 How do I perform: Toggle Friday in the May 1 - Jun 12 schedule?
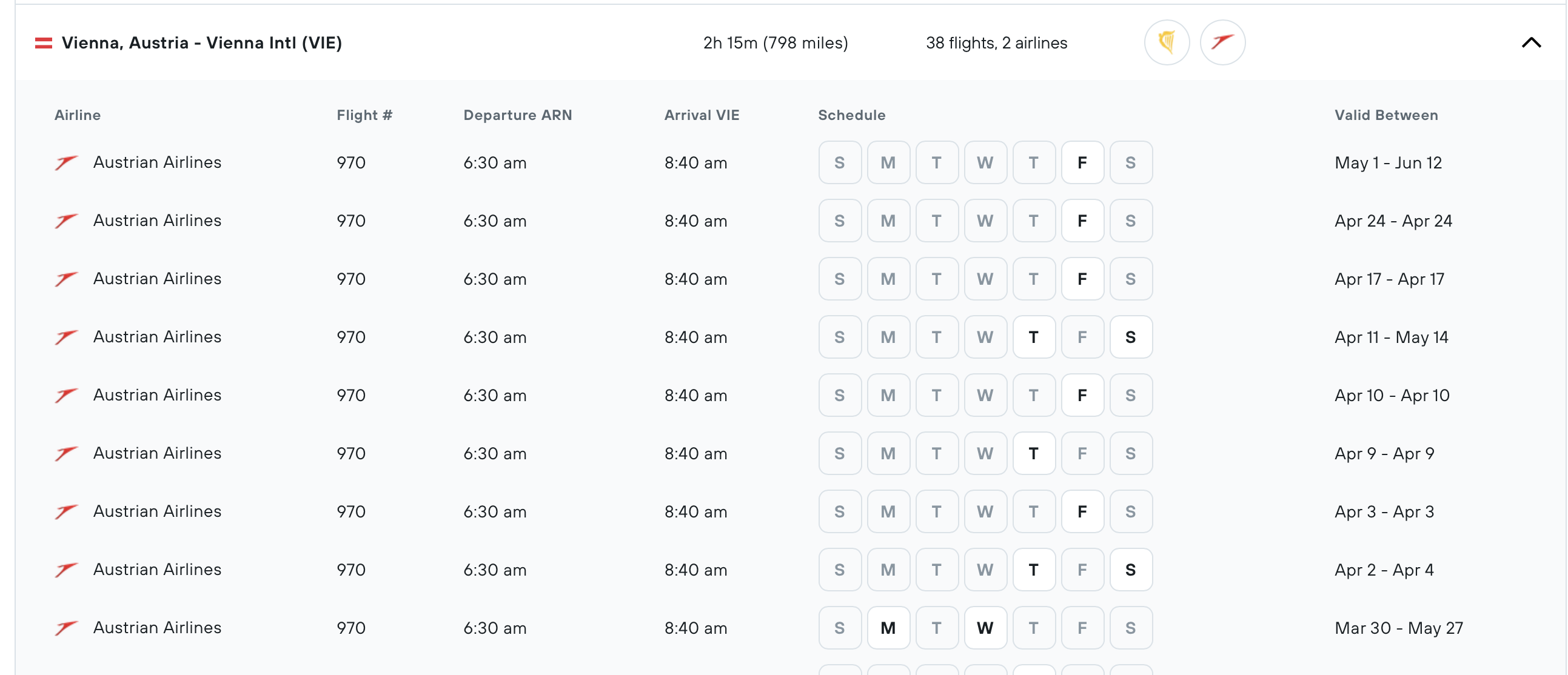(1082, 162)
